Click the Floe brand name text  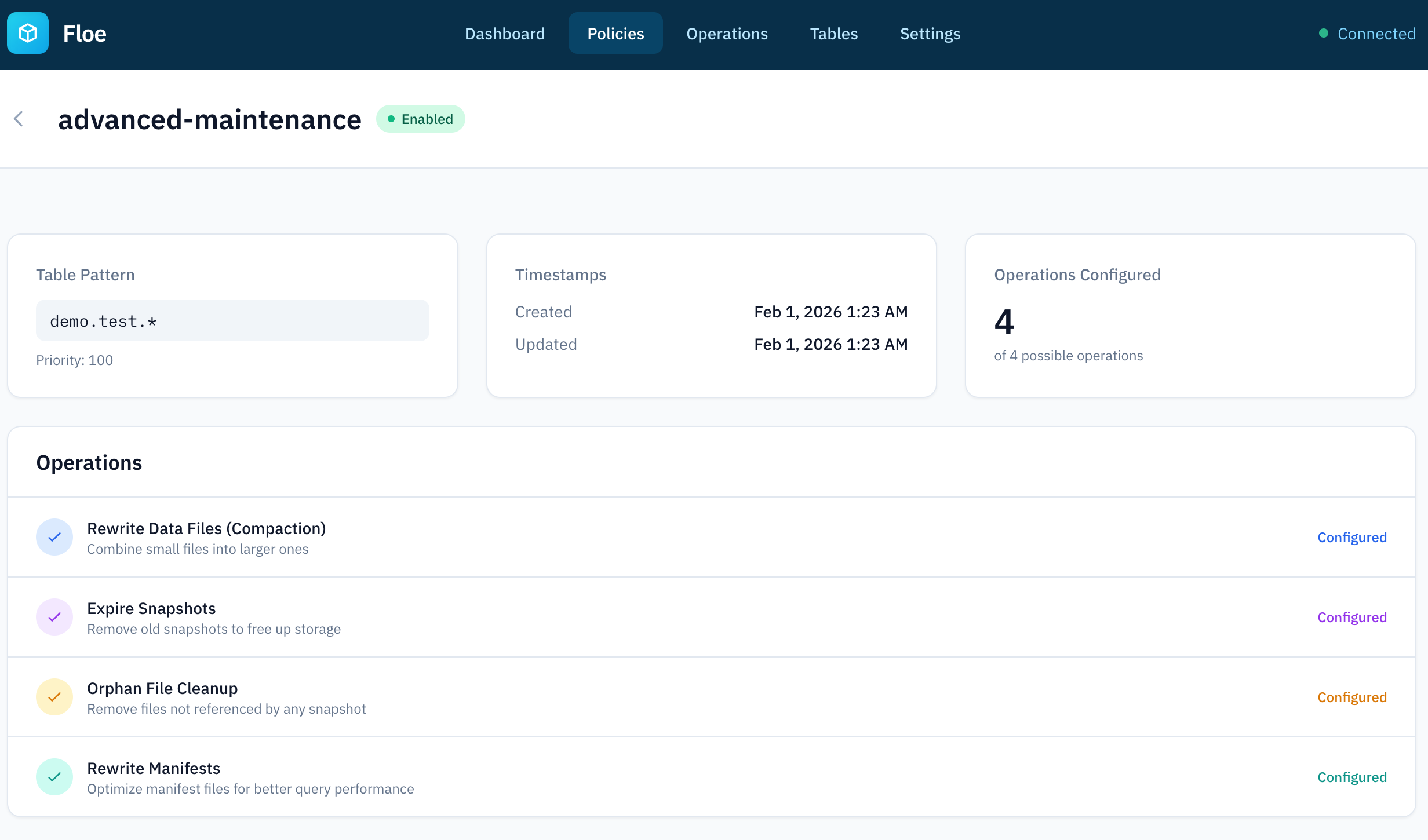[85, 34]
